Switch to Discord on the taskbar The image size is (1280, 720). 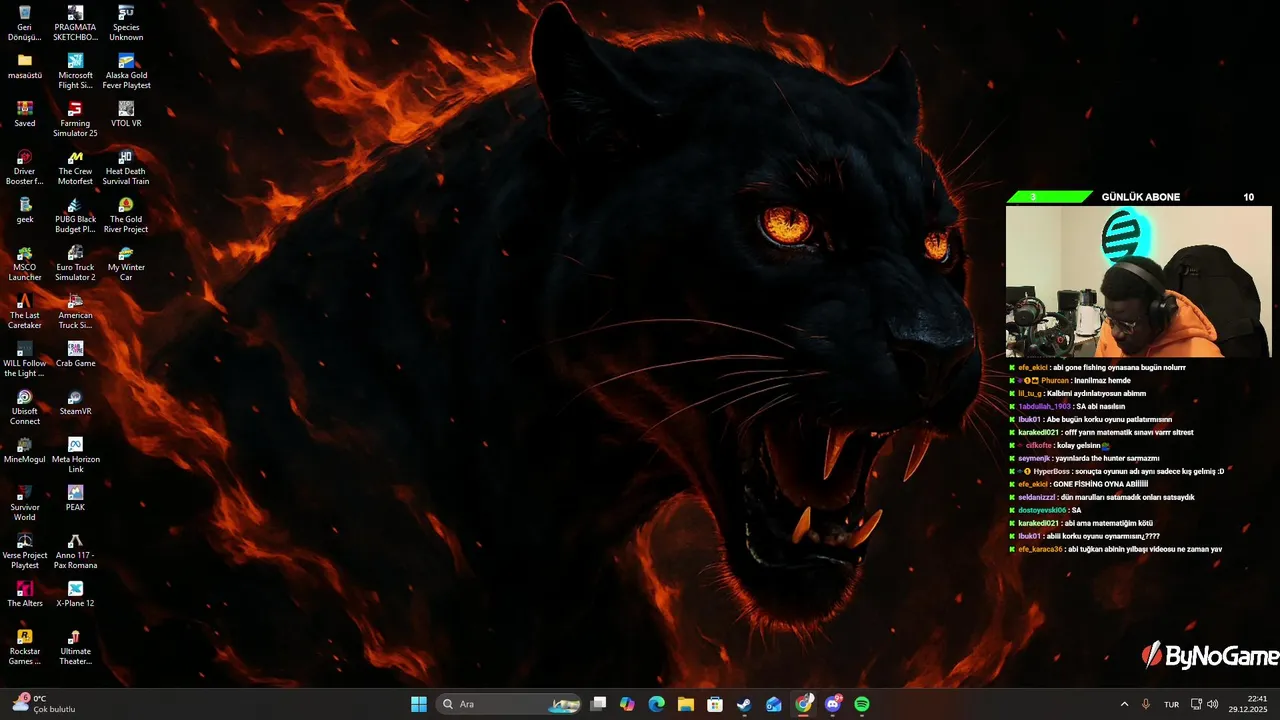pos(833,704)
